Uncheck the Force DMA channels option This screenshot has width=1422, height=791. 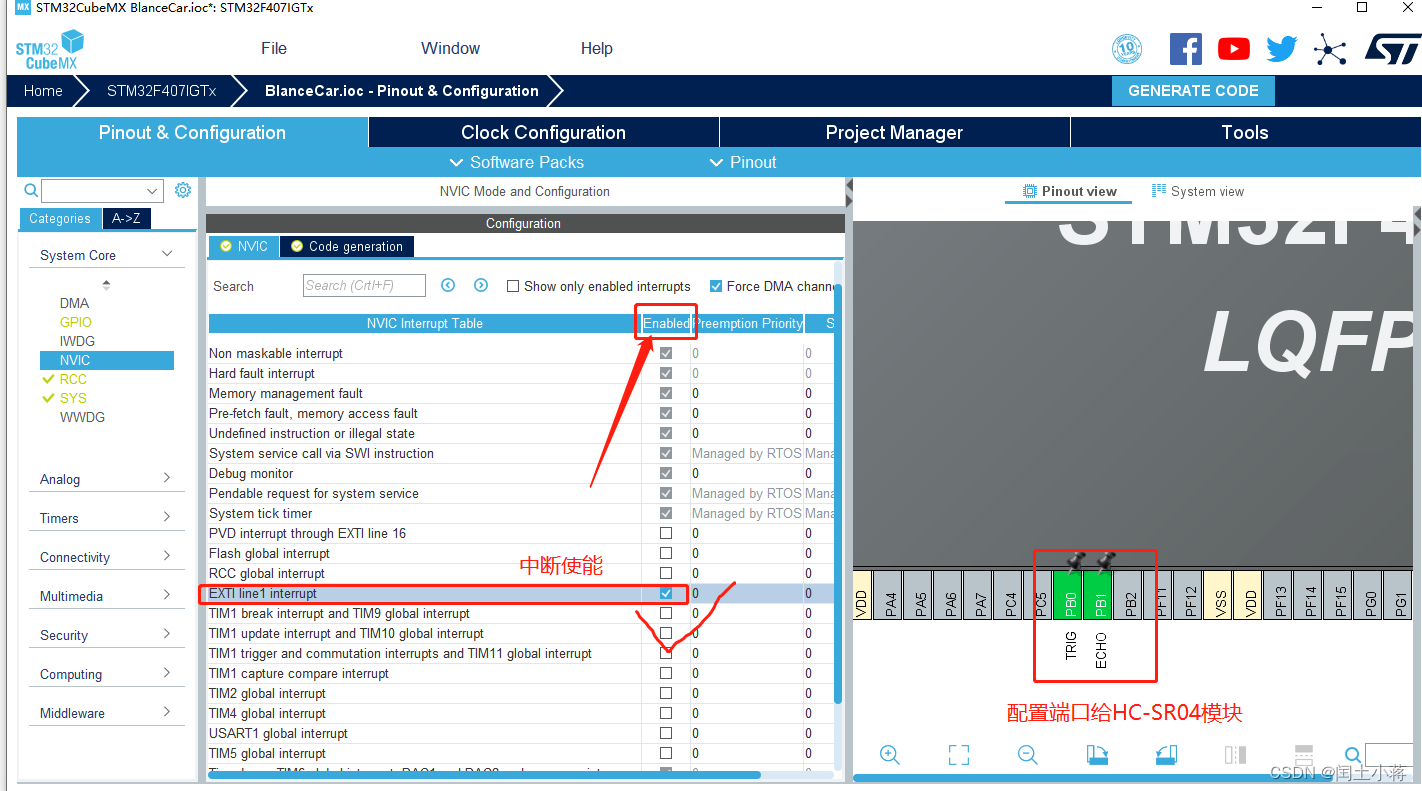(716, 286)
